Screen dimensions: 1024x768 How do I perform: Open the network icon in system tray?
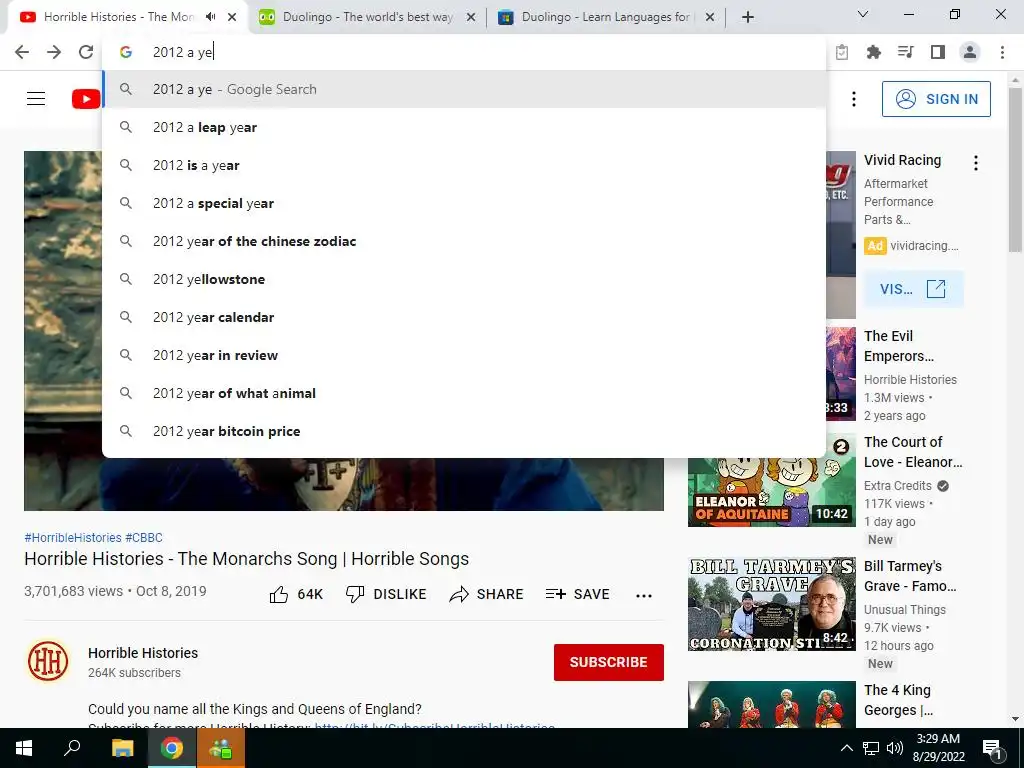[x=871, y=748]
